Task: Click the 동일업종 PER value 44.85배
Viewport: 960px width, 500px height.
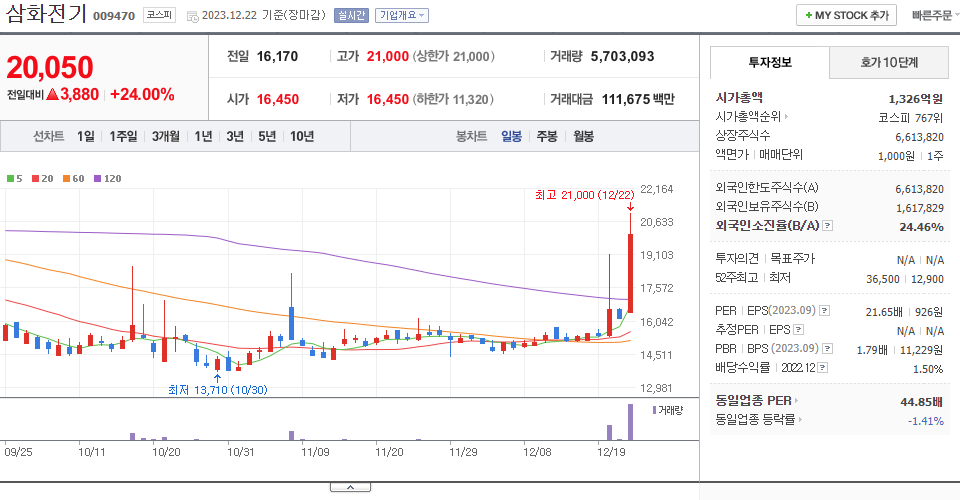Action: [921, 402]
